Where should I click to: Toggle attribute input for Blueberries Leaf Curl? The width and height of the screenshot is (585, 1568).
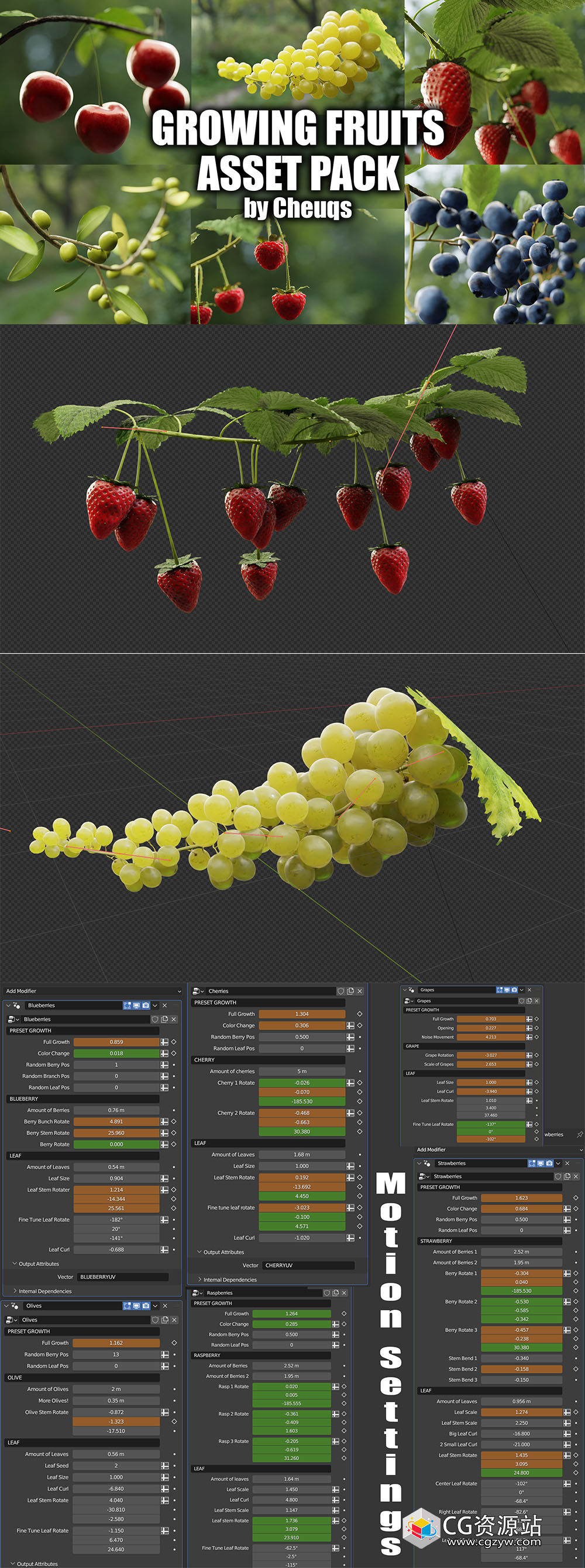click(164, 1250)
